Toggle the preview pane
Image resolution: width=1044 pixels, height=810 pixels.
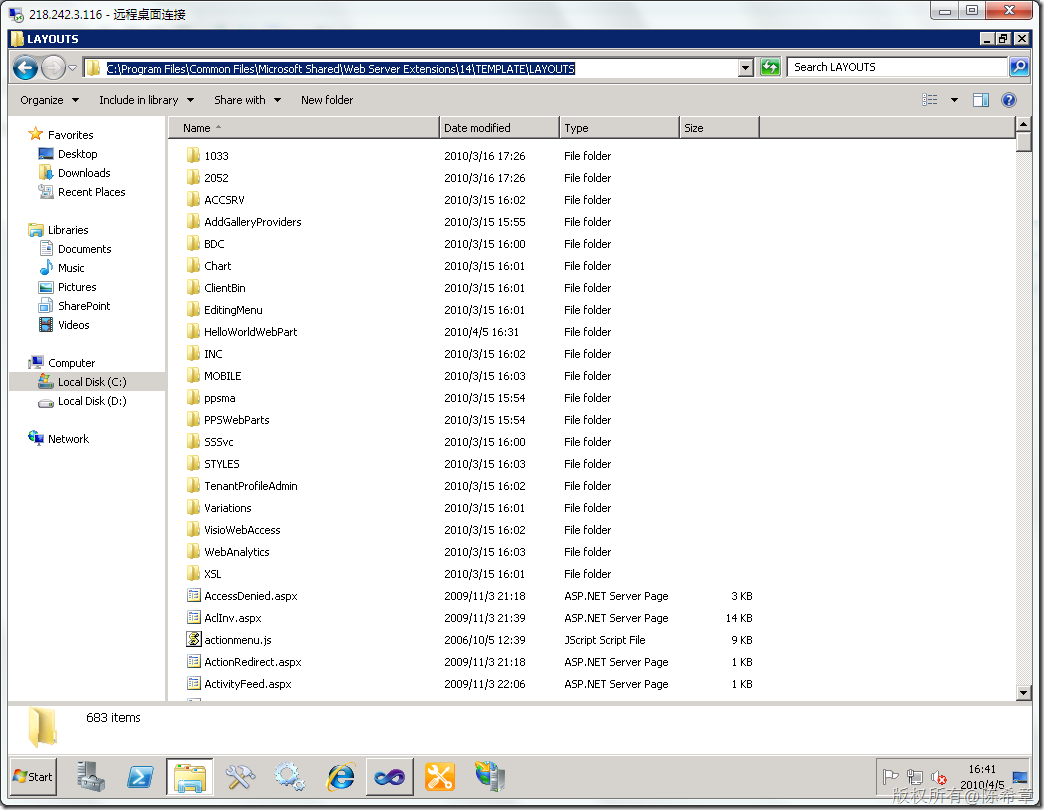(x=981, y=100)
